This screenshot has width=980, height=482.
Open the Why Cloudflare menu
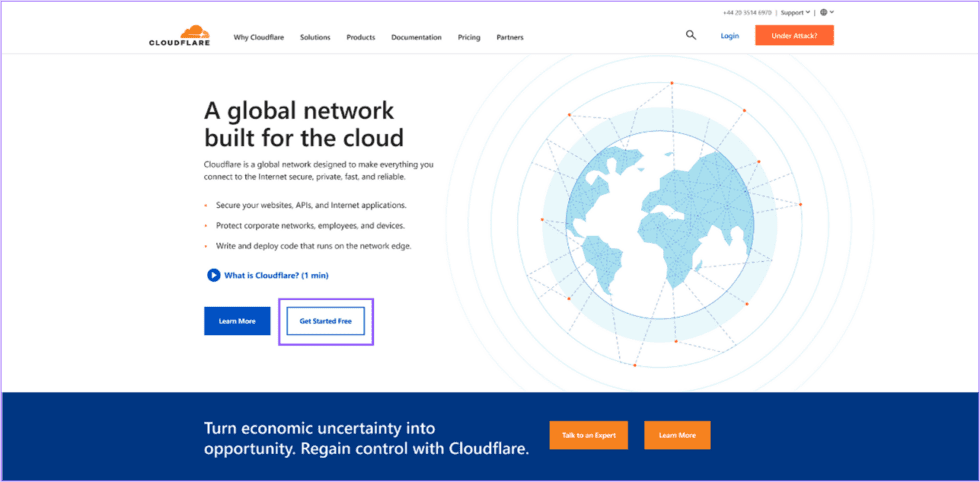coord(258,37)
